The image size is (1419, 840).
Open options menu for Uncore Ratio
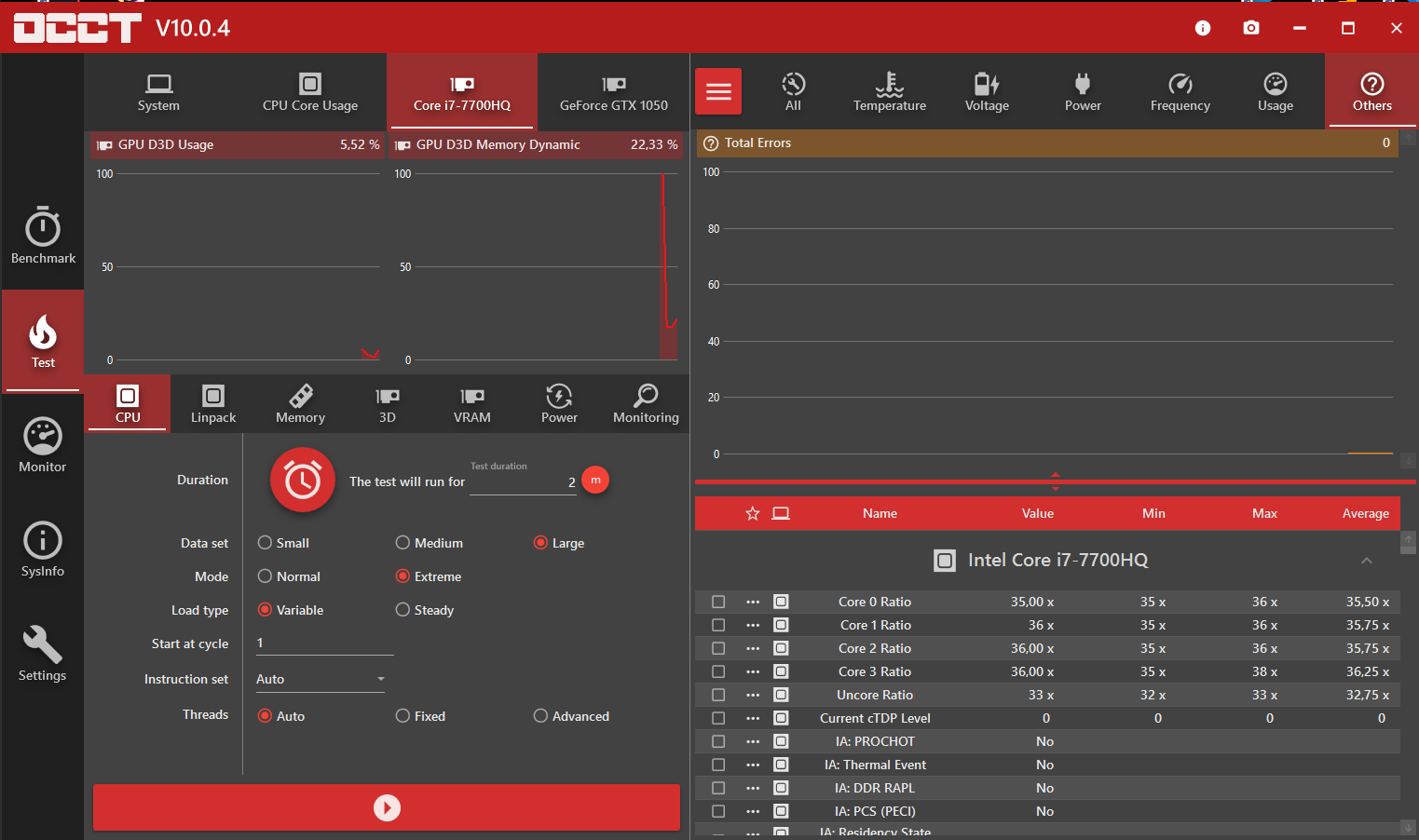click(753, 695)
